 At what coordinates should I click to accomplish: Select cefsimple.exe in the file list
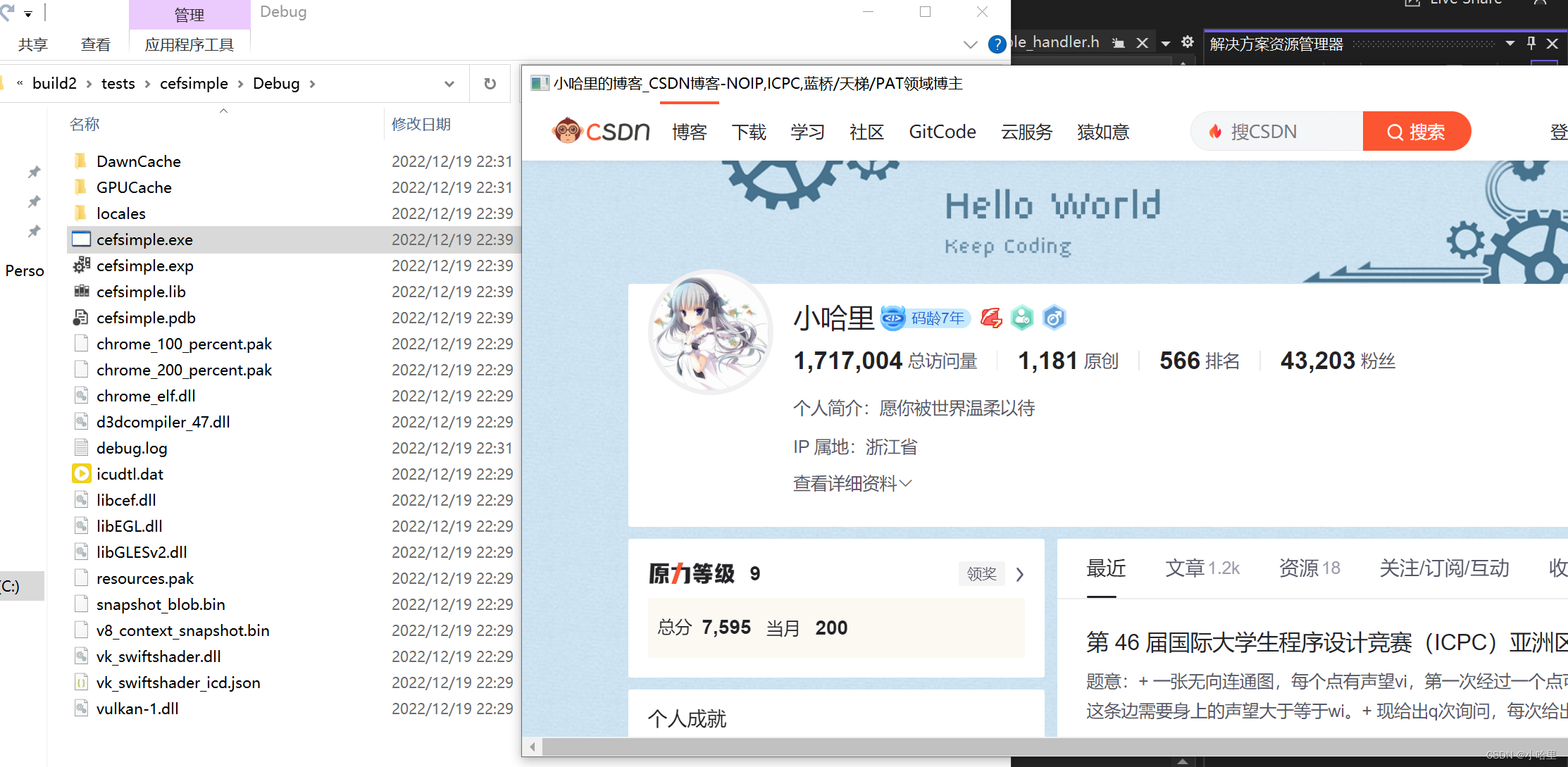(x=294, y=239)
